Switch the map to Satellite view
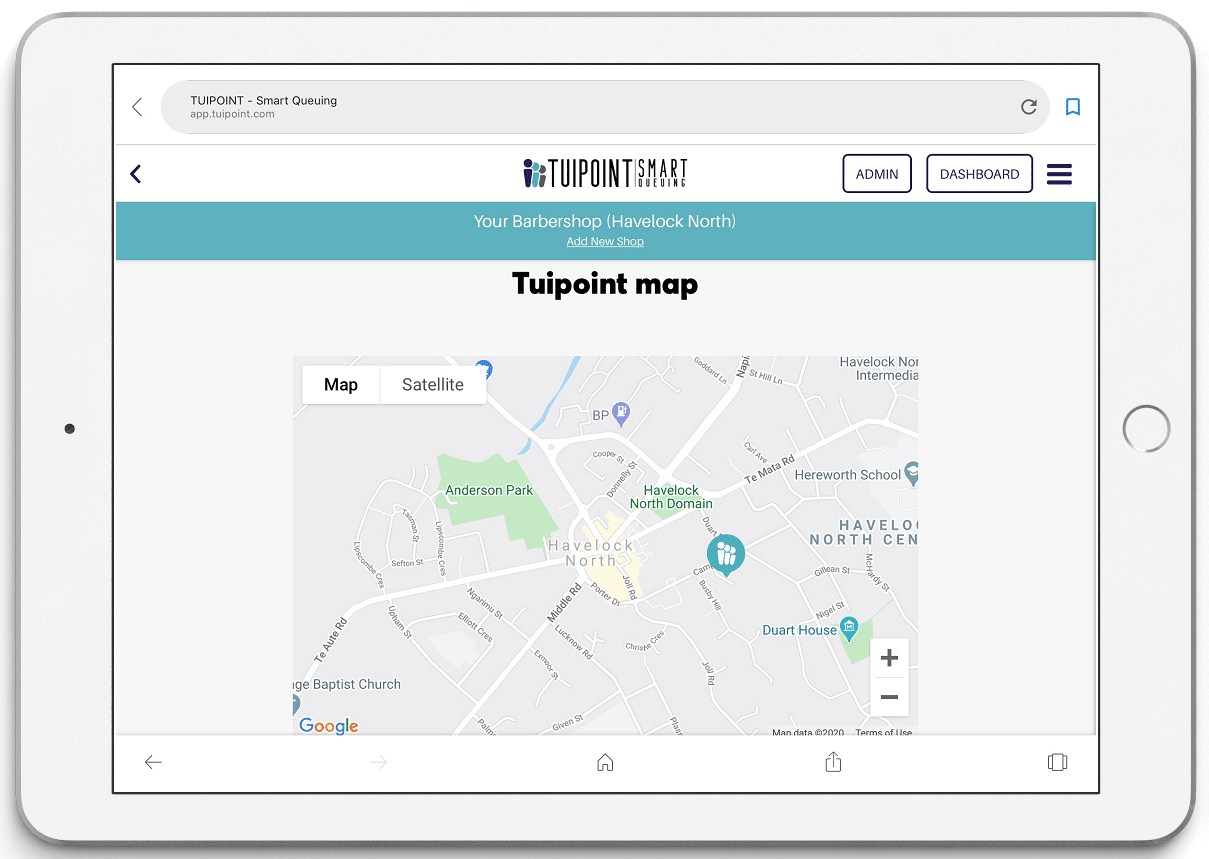 click(433, 385)
